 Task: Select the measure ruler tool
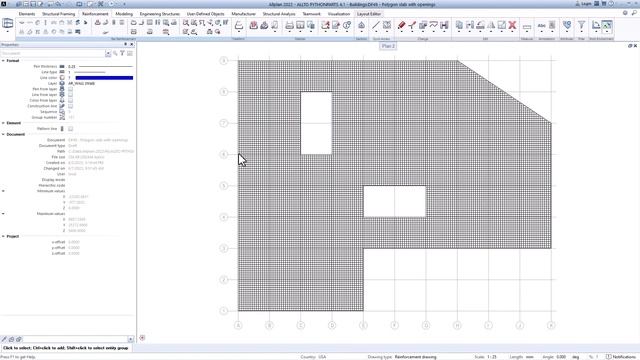point(527,27)
